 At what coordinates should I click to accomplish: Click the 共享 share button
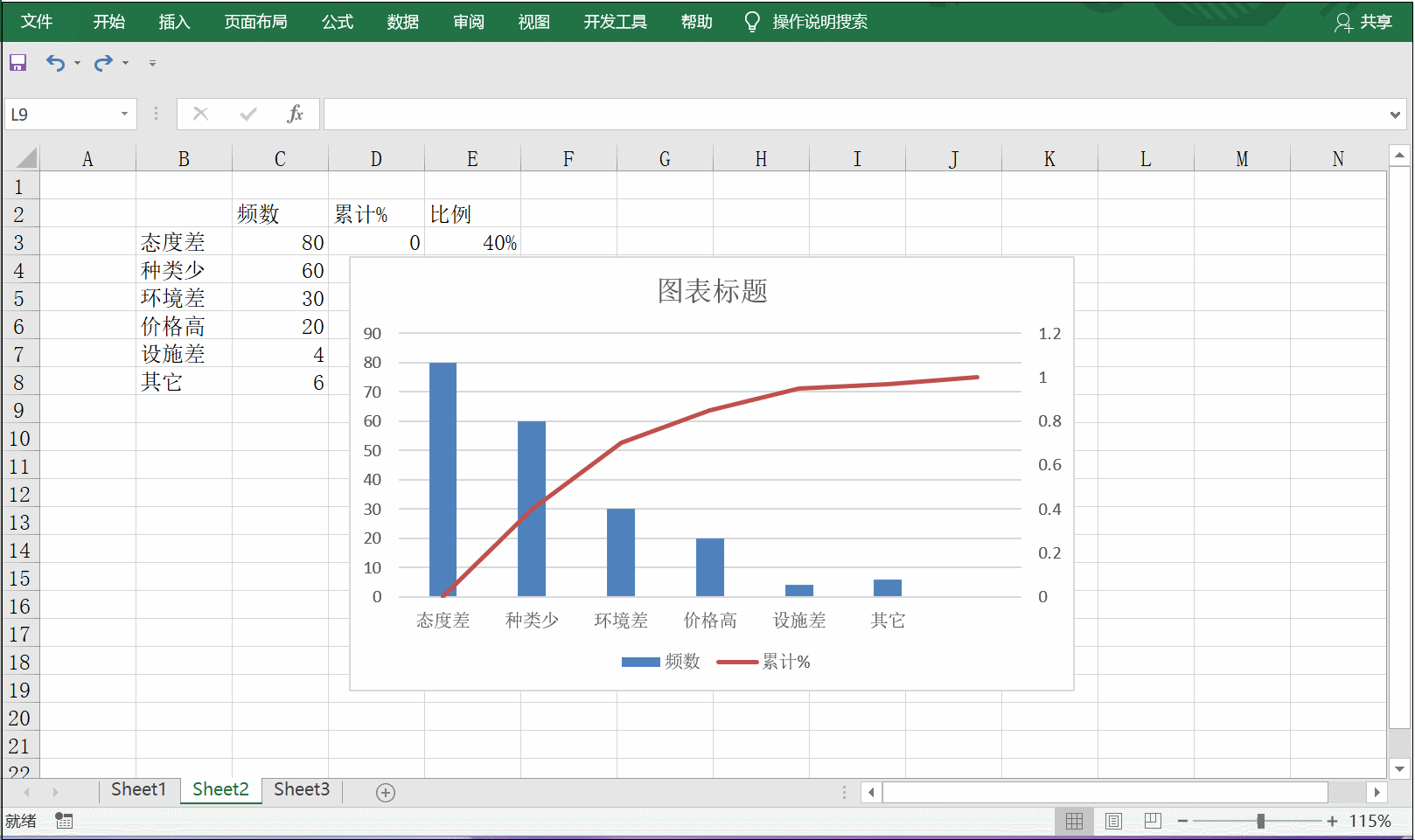[1363, 22]
